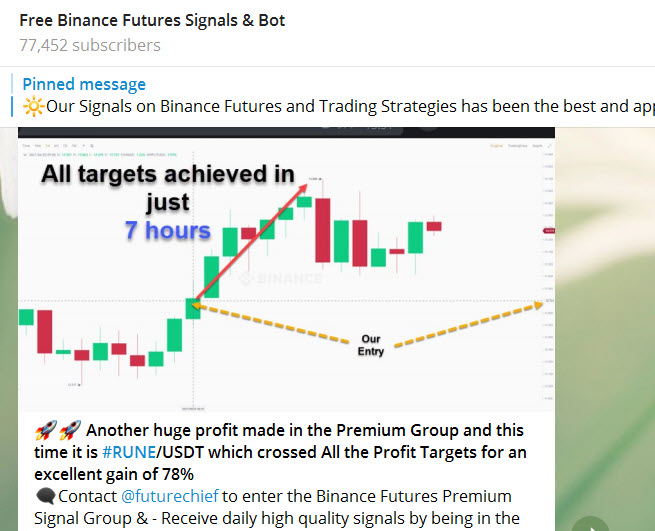Click the 'Our Entry' label on the chart
This screenshot has width=655, height=531.
[x=370, y=345]
